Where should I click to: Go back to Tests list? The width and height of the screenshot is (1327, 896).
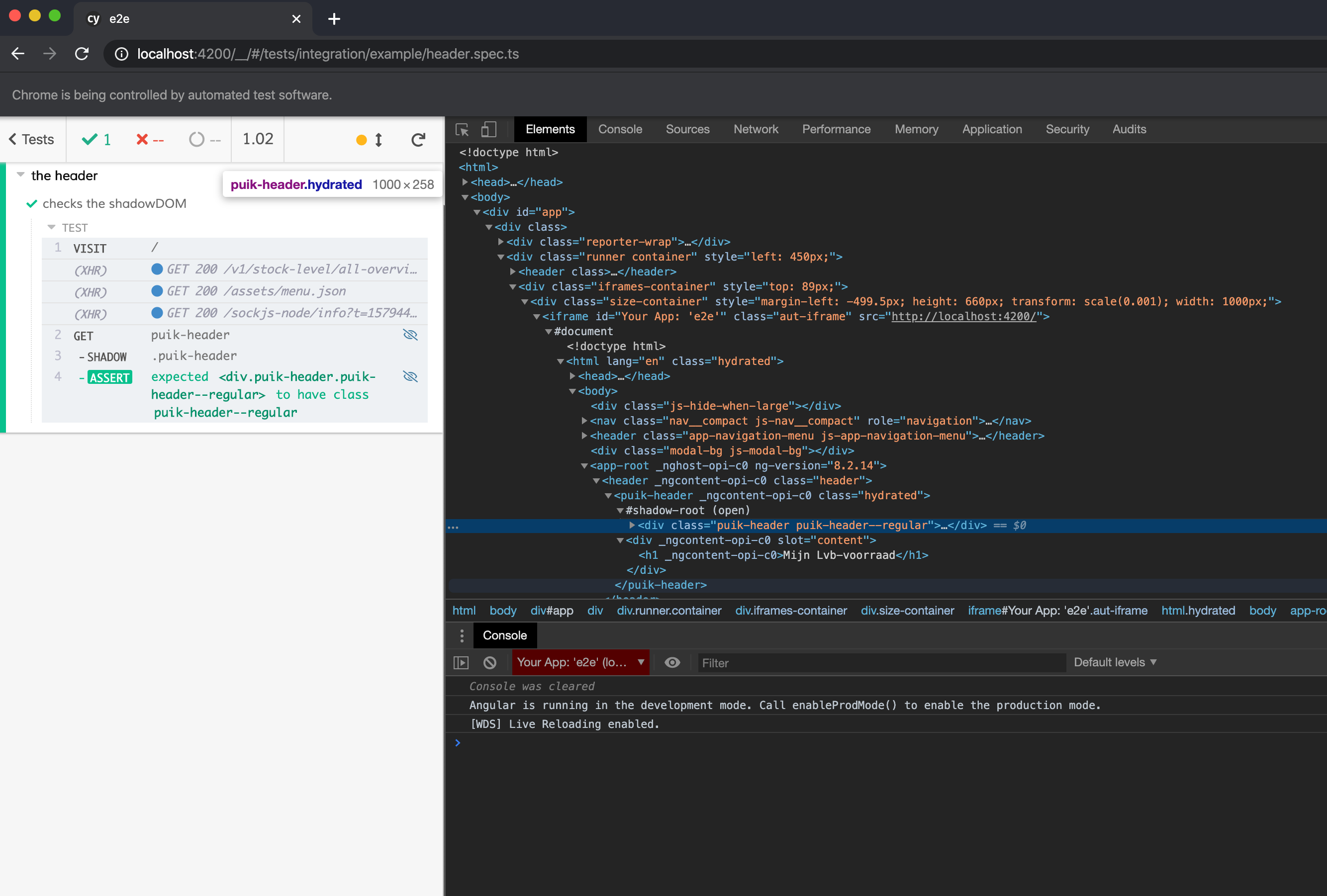coord(31,140)
